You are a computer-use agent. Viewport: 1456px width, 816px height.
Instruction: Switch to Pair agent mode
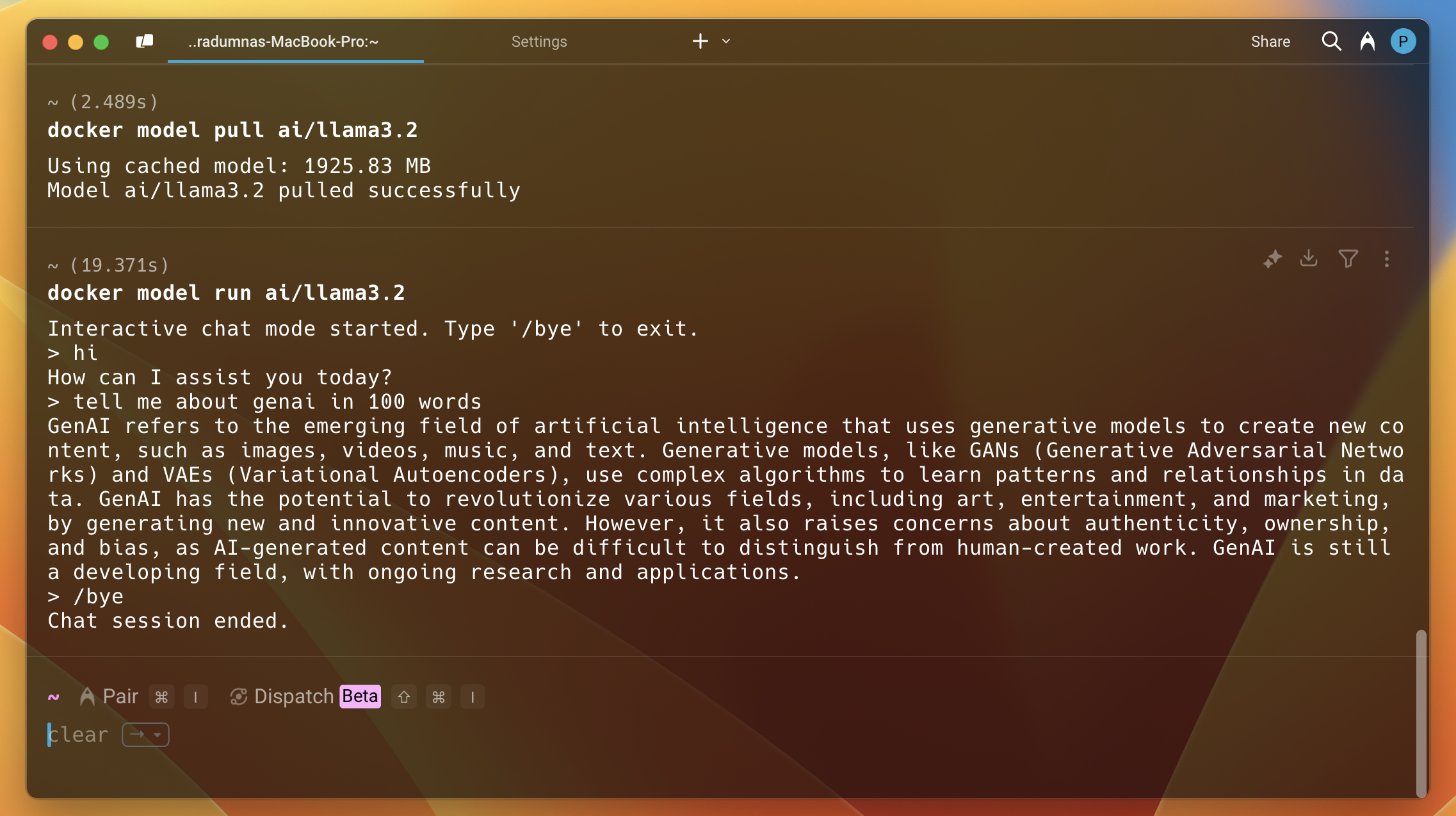click(109, 697)
